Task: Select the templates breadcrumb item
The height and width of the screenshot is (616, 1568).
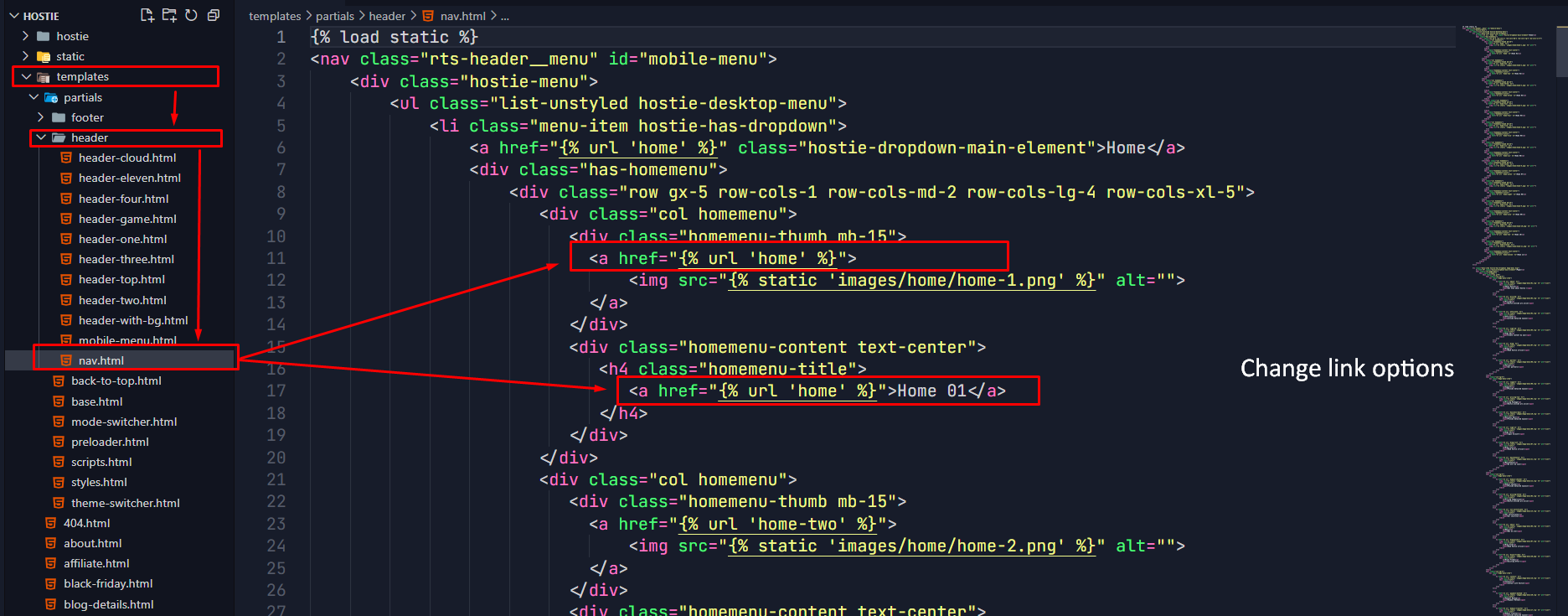Action: point(275,16)
